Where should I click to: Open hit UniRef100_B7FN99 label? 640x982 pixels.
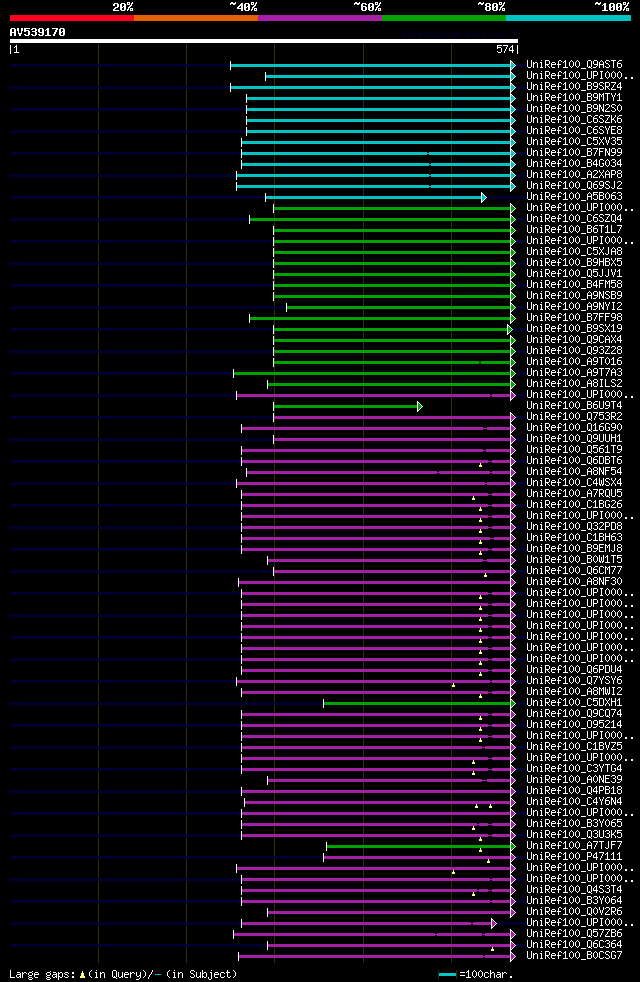(x=574, y=153)
